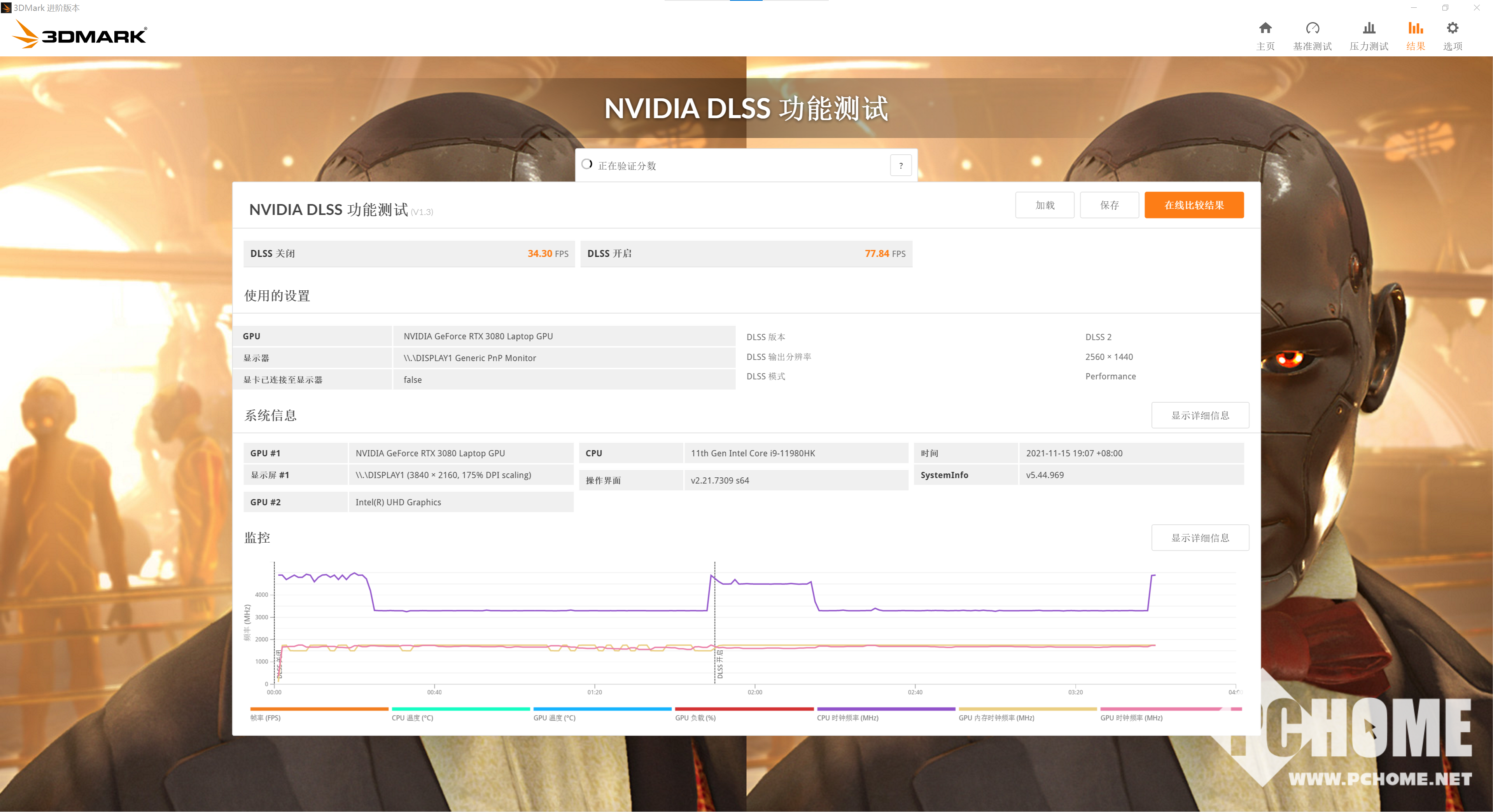Toggle the GPU memory clock legend
This screenshot has height=812, width=1493.
coord(1027,714)
